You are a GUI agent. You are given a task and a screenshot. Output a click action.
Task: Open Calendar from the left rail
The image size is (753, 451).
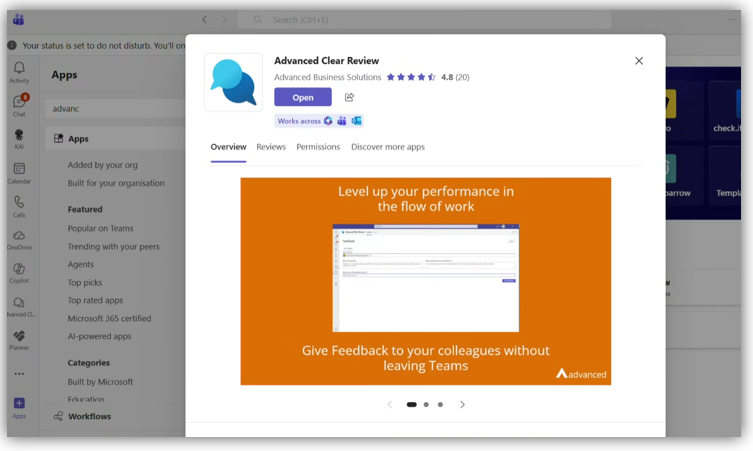point(19,173)
